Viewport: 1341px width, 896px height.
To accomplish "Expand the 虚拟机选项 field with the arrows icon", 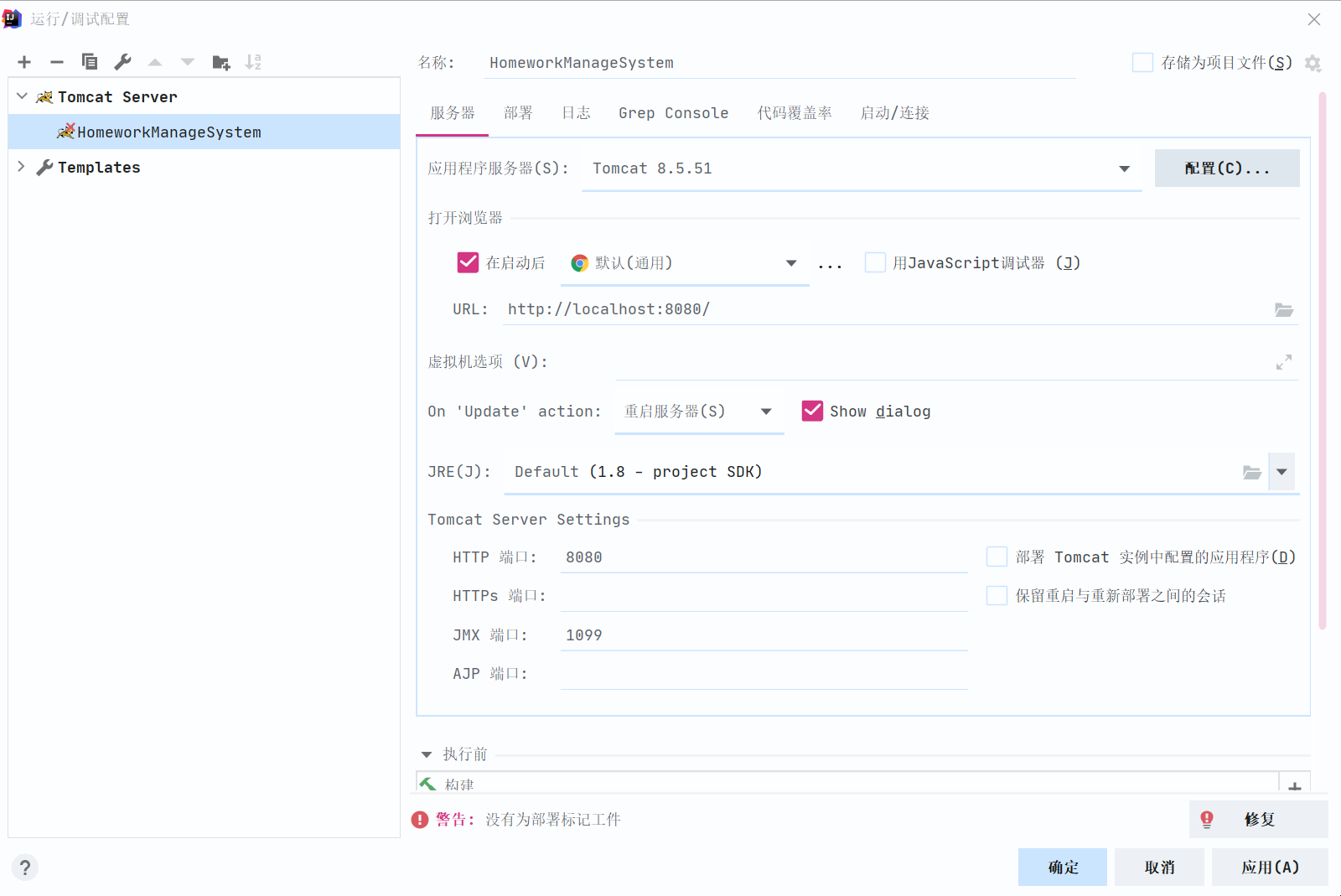I will pos(1284,362).
